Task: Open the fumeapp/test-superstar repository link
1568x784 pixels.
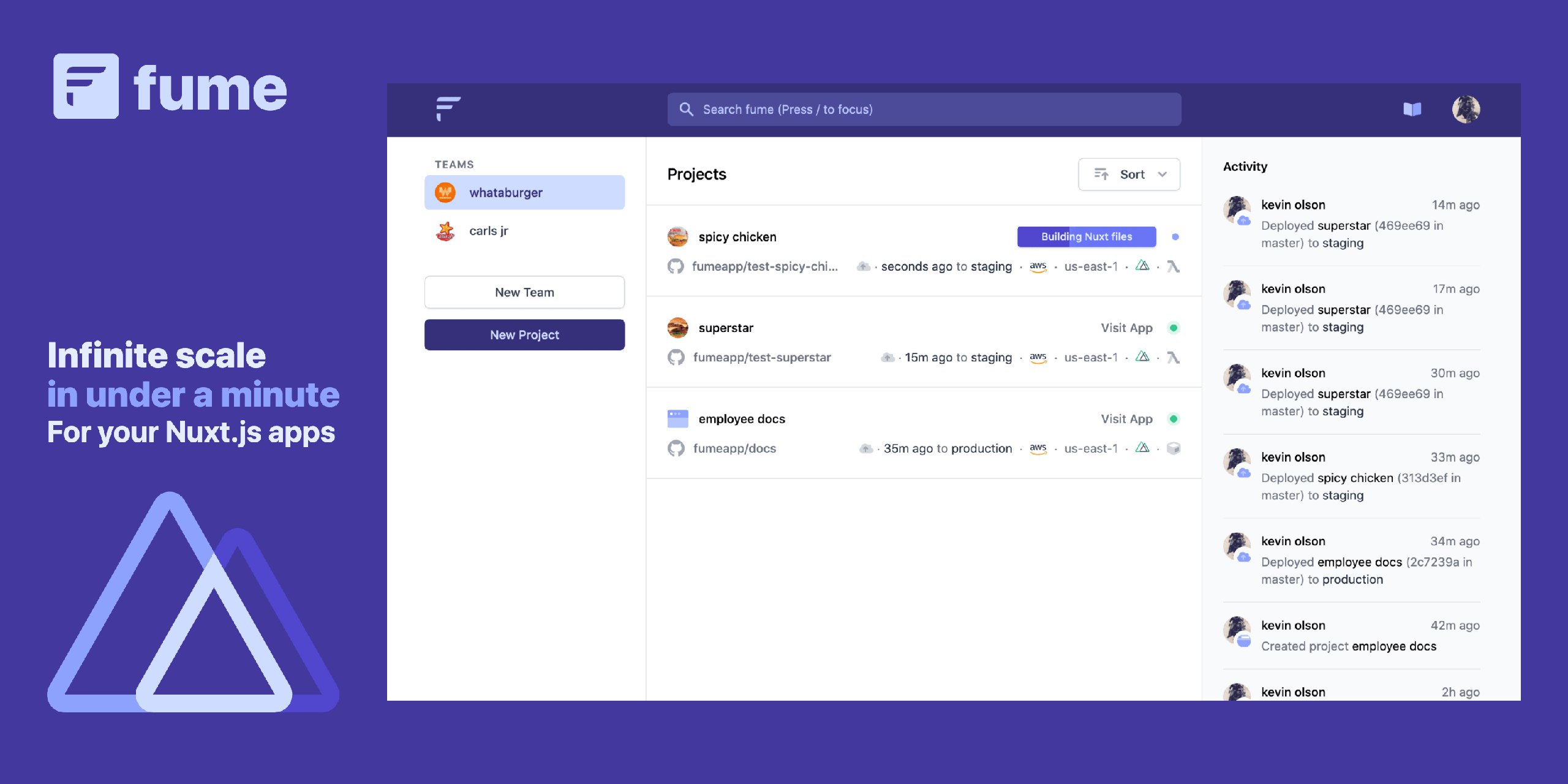Action: point(762,357)
